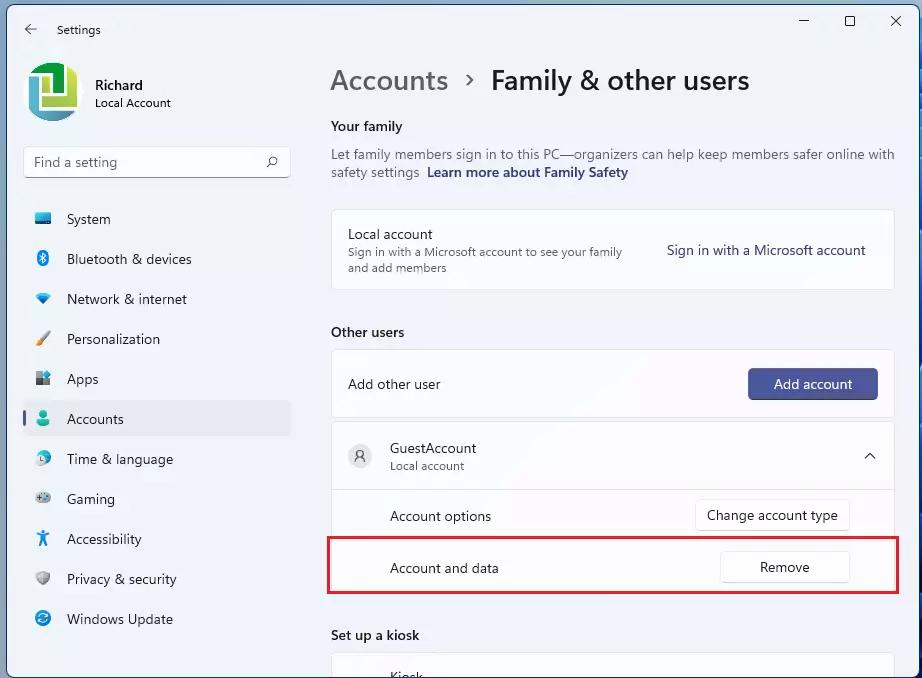The image size is (922, 678).
Task: Open the Accessibility section
Action: [103, 539]
